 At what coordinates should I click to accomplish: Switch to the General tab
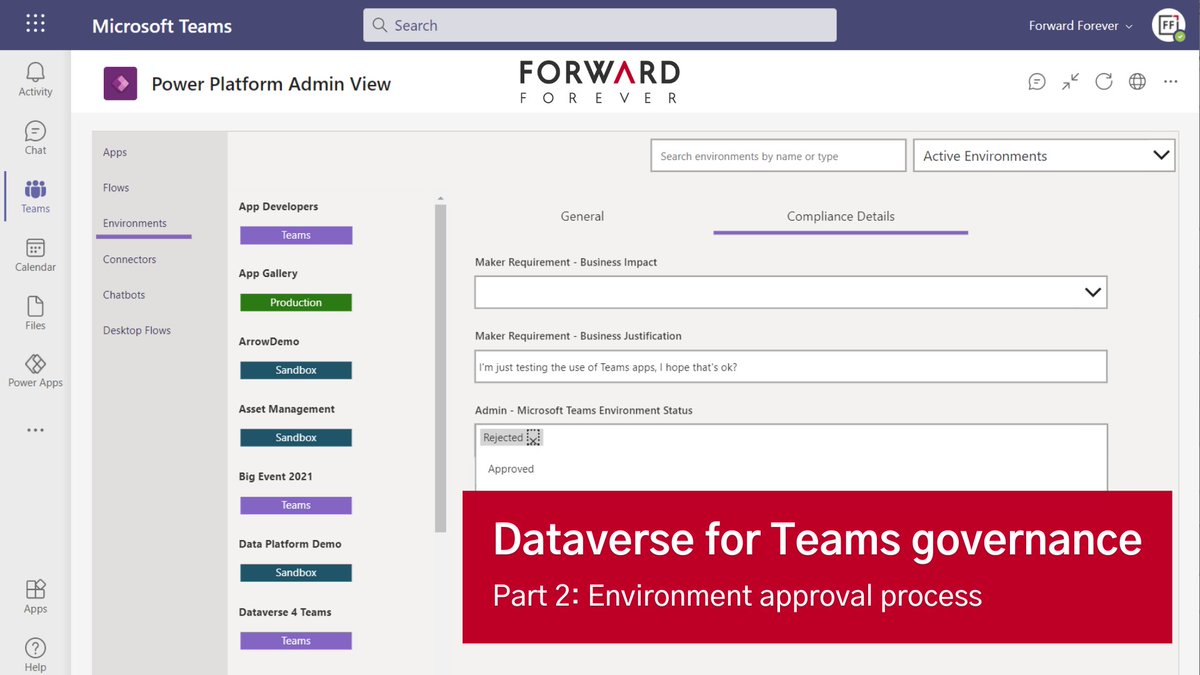coord(582,216)
